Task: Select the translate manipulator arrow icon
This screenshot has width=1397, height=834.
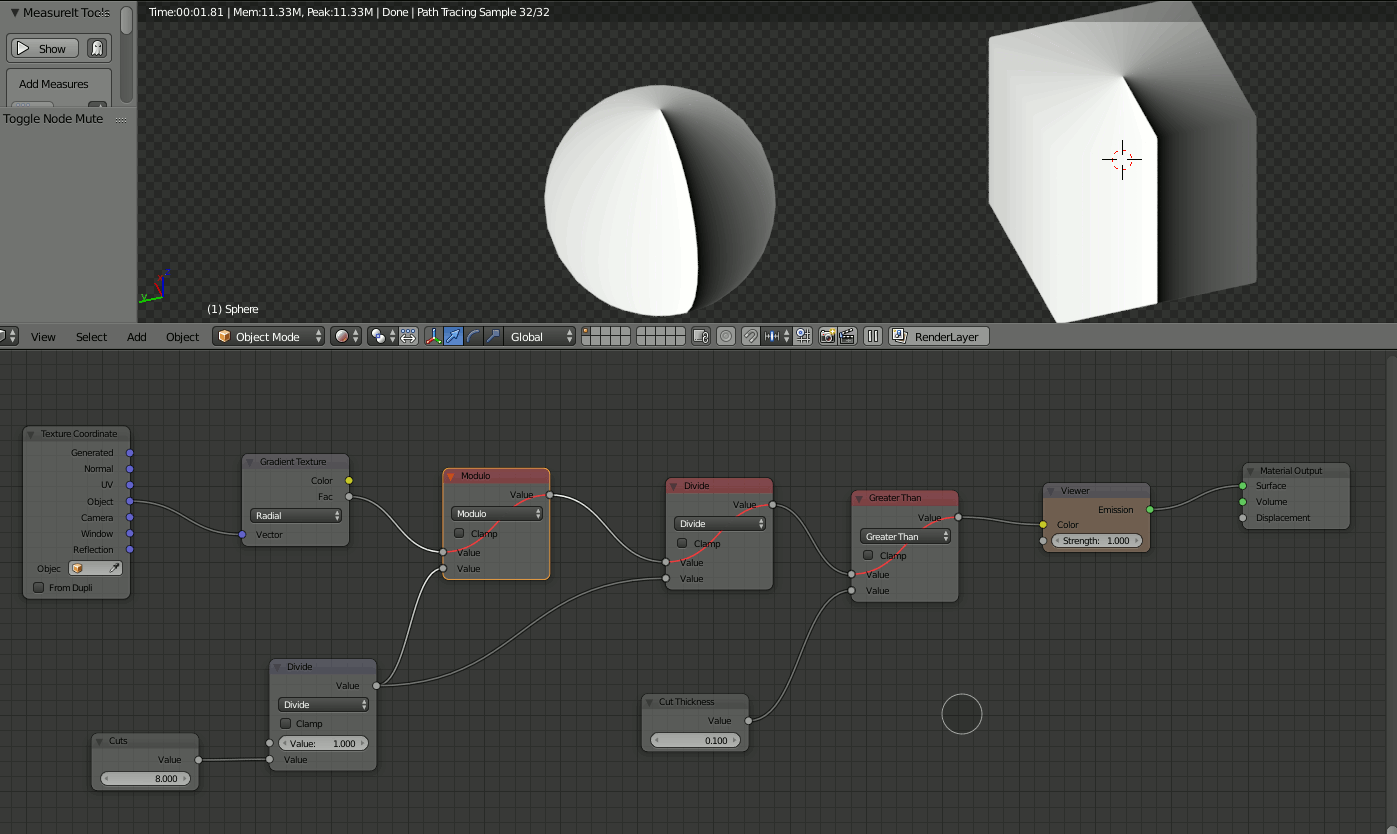Action: [453, 336]
